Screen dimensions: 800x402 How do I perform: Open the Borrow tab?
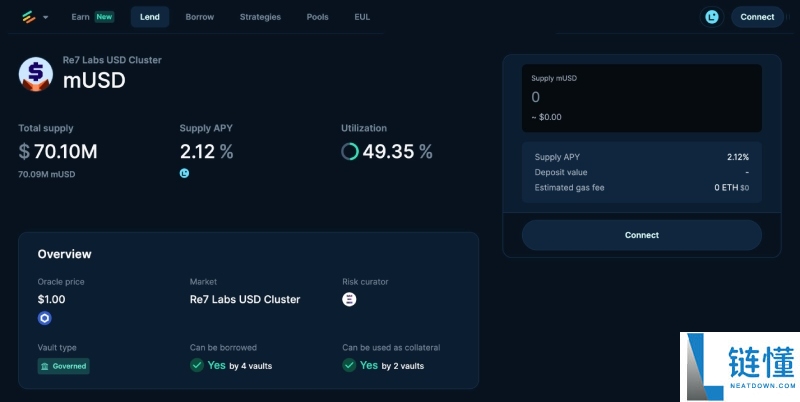click(199, 17)
